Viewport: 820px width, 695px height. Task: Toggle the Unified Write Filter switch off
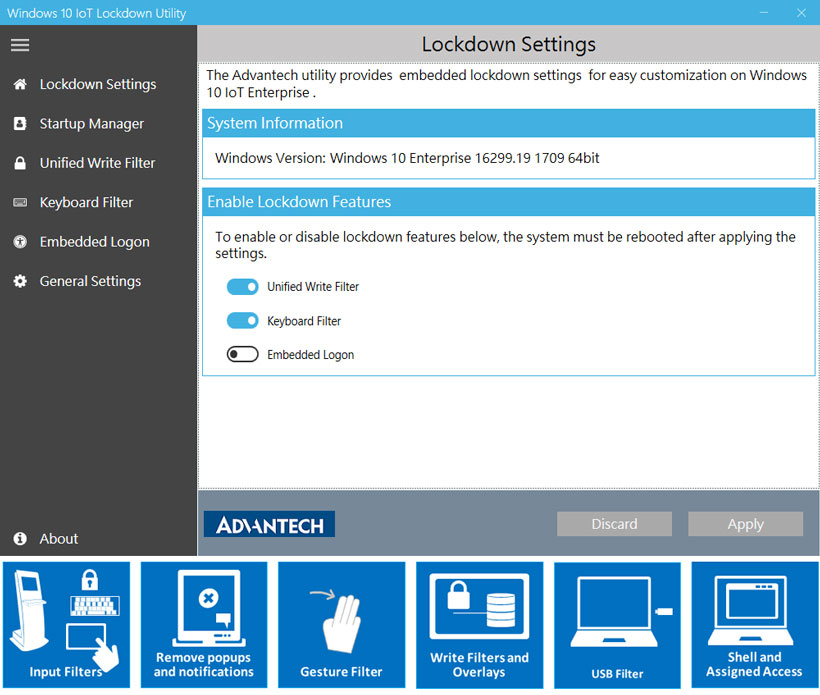tap(243, 287)
